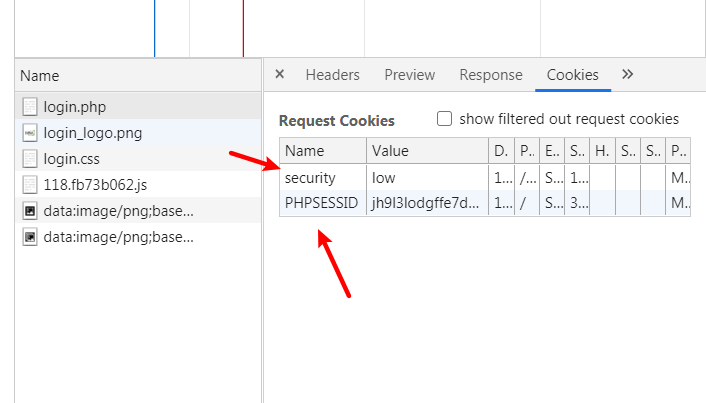Expand more tabs with double chevron
This screenshot has height=403, width=706.
(627, 74)
